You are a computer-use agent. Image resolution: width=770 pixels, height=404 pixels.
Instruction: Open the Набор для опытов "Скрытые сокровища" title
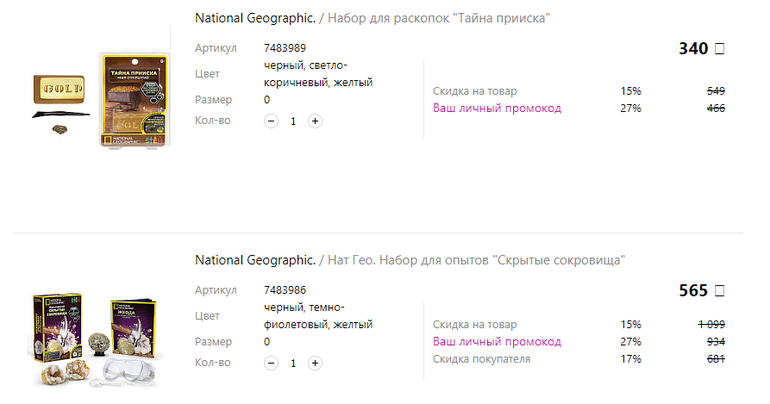(476, 260)
